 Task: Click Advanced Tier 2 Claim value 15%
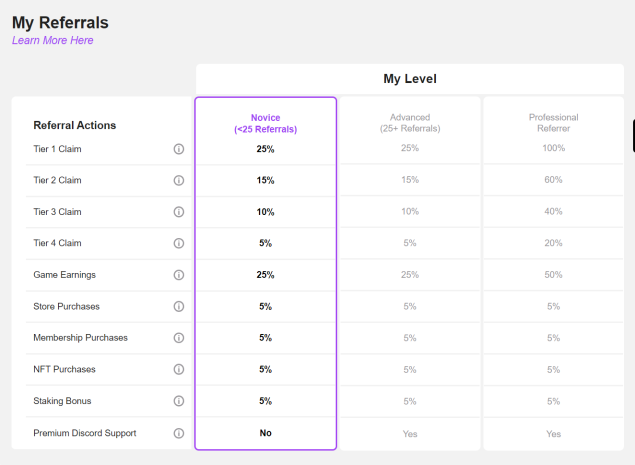coord(410,179)
